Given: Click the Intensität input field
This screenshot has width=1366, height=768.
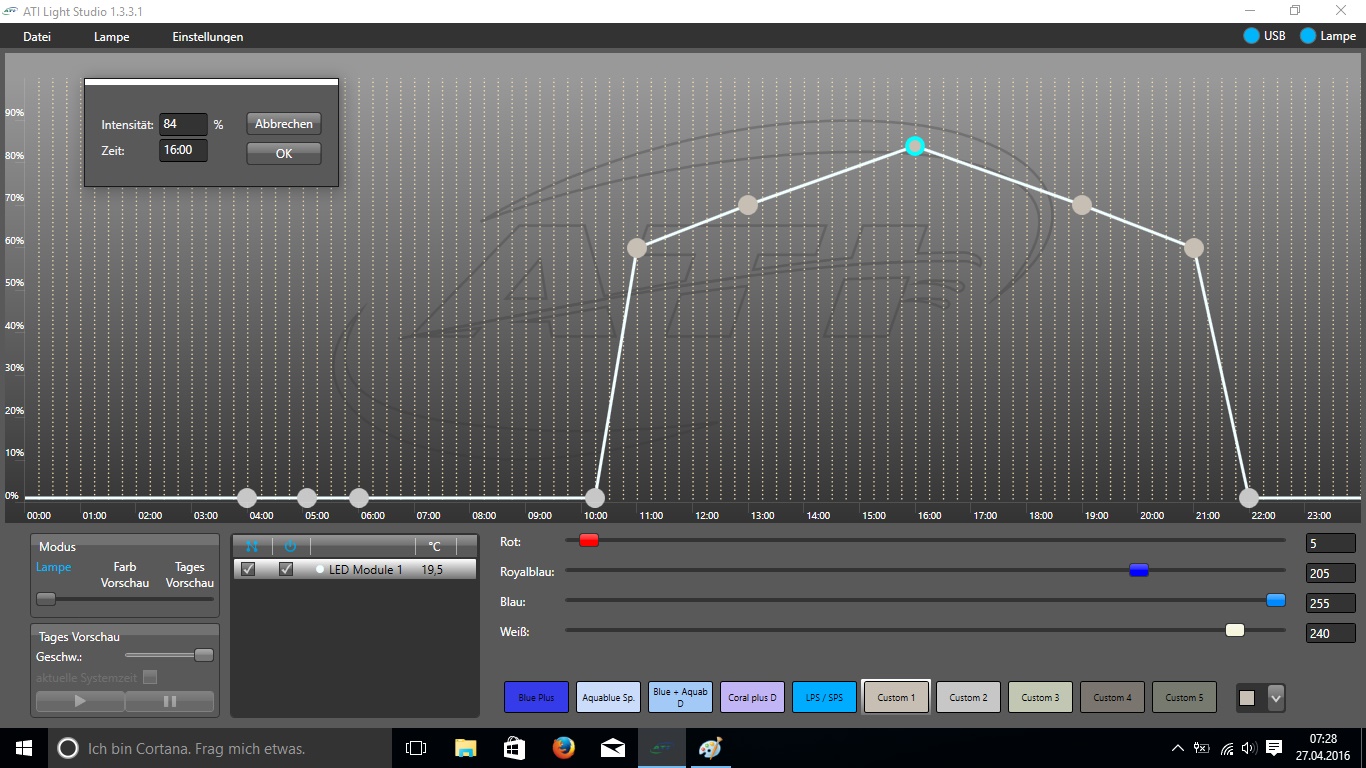Looking at the screenshot, I should [x=183, y=124].
